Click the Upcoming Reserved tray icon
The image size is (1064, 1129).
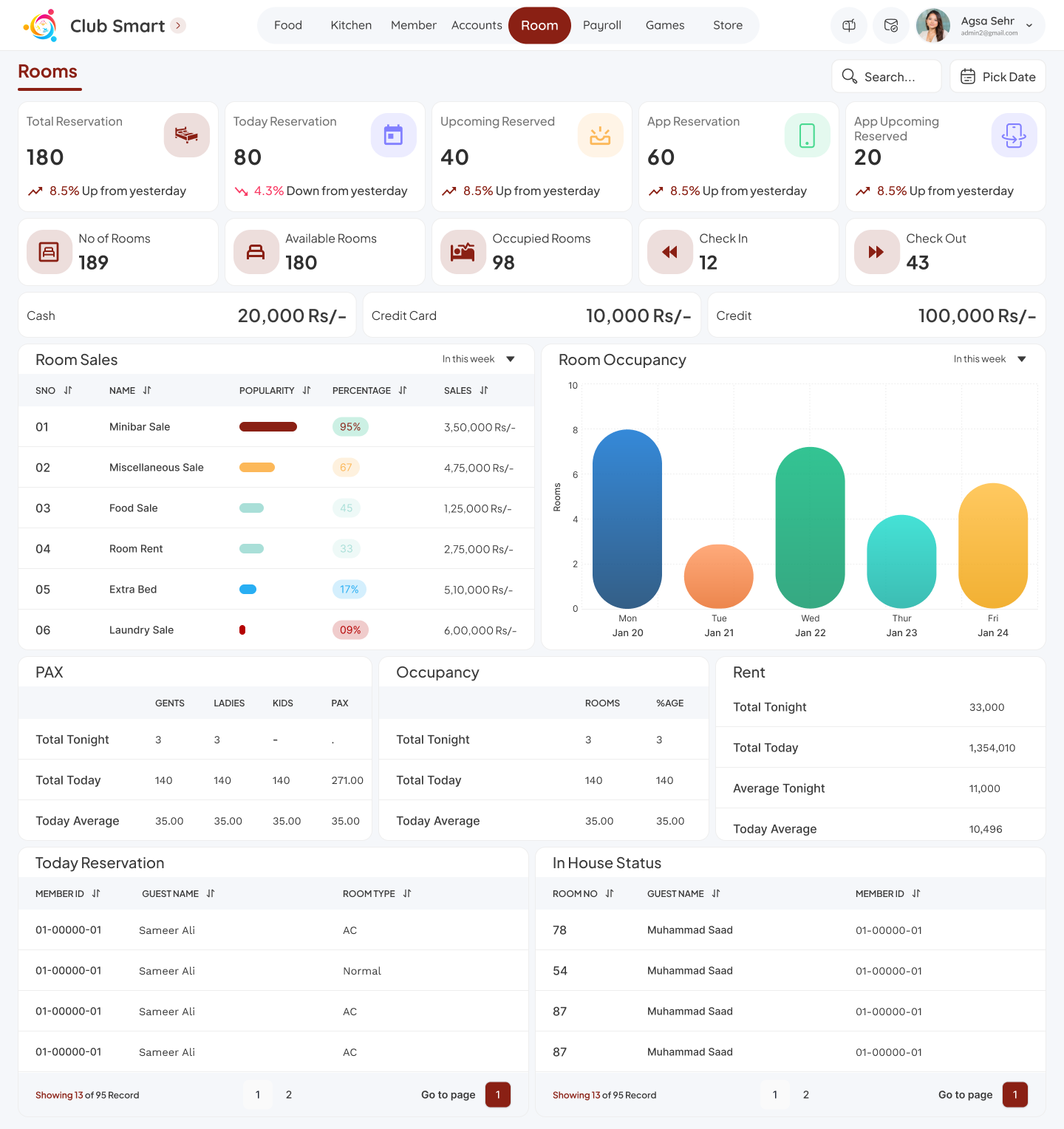[601, 135]
